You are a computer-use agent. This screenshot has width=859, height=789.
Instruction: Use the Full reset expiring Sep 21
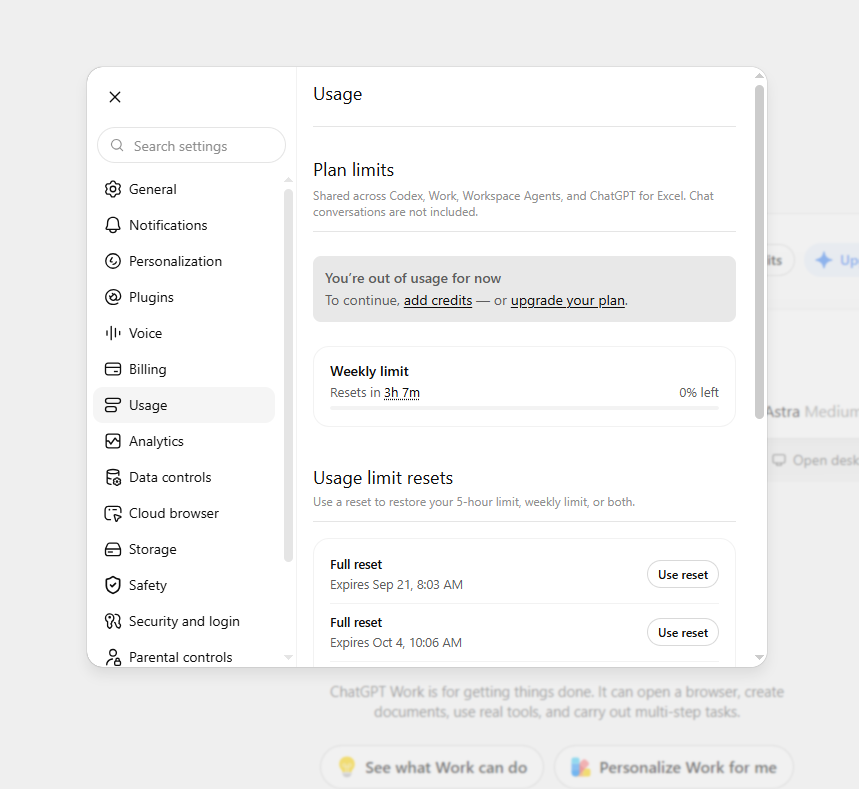683,575
